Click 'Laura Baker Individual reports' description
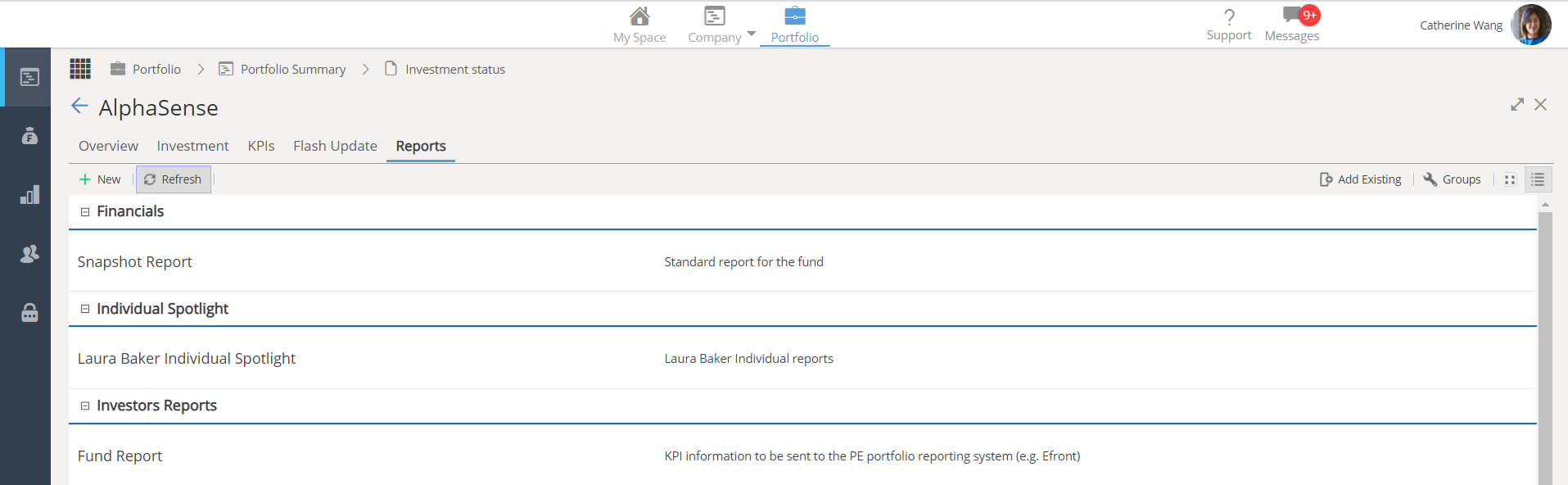 click(x=748, y=359)
